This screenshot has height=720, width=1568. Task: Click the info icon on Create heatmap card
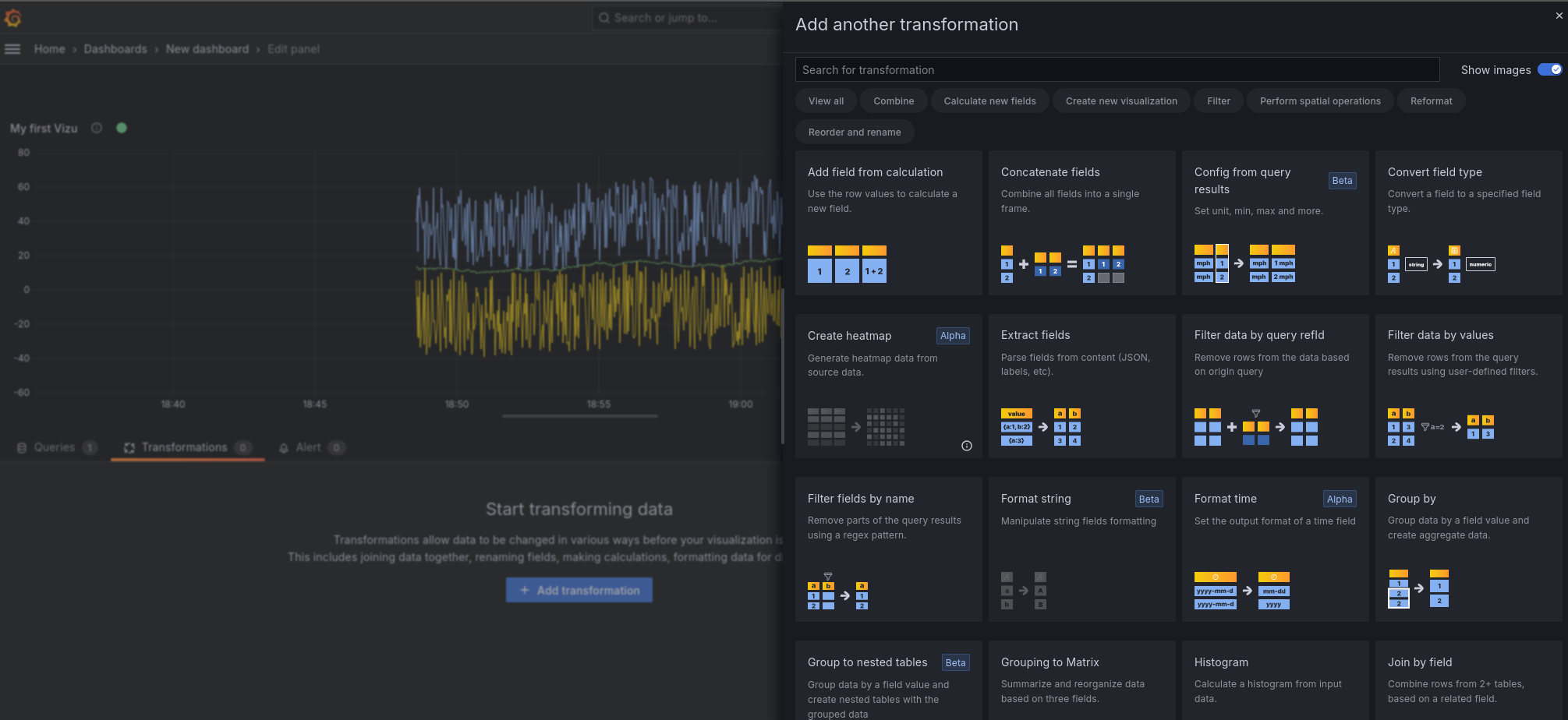(x=966, y=446)
